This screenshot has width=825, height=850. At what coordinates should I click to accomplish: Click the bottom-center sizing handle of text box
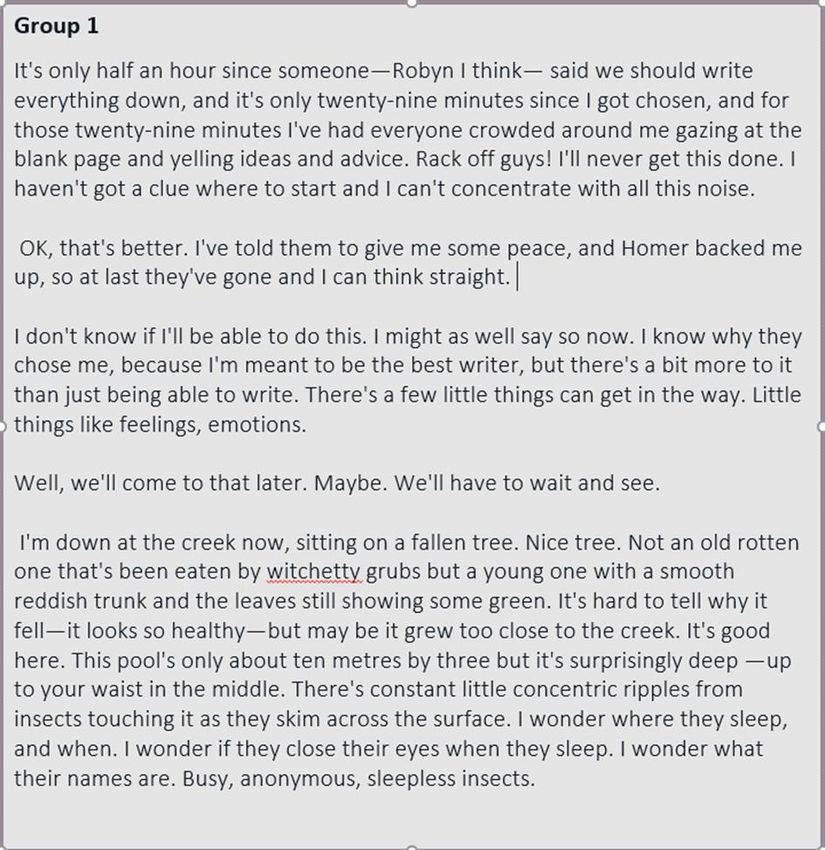click(x=412, y=847)
